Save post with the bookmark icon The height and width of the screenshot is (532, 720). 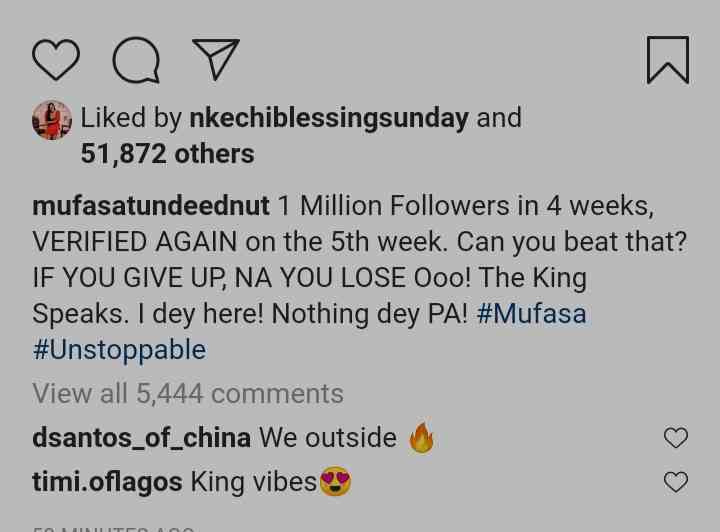pyautogui.click(x=667, y=60)
